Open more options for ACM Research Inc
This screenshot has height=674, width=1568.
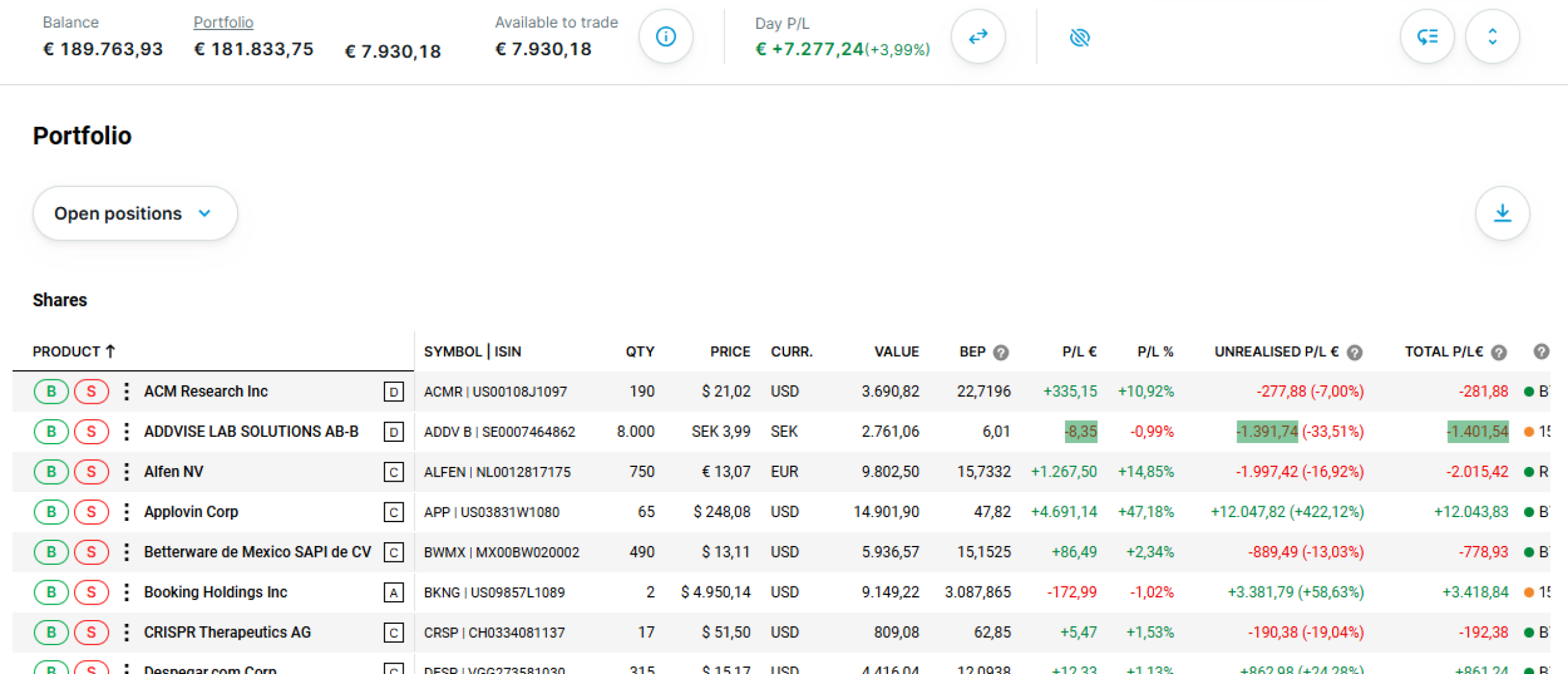point(126,391)
